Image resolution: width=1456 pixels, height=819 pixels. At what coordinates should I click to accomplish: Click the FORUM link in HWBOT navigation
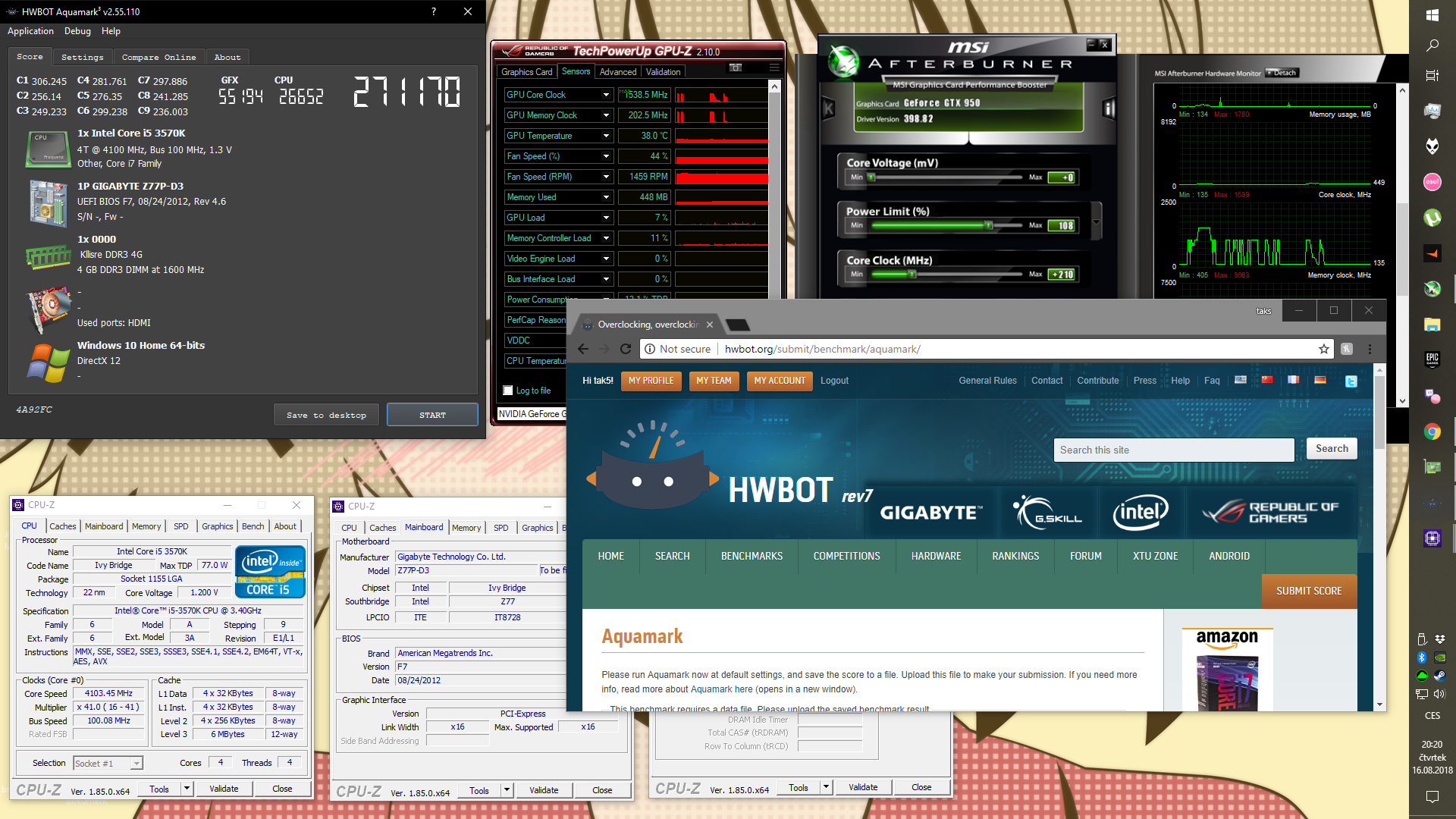click(x=1086, y=556)
